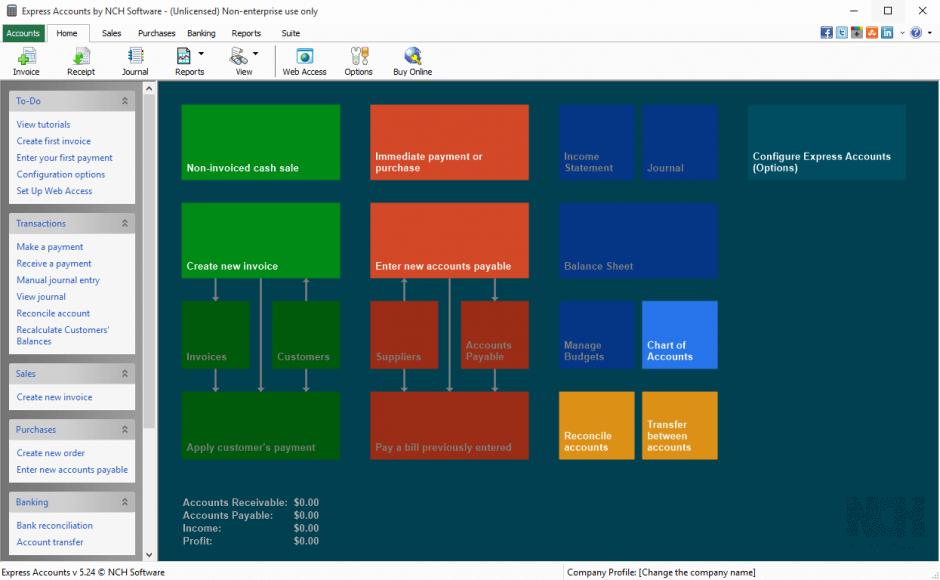
Task: Click the Non-invoiced cash sale tile
Action: coord(261,142)
